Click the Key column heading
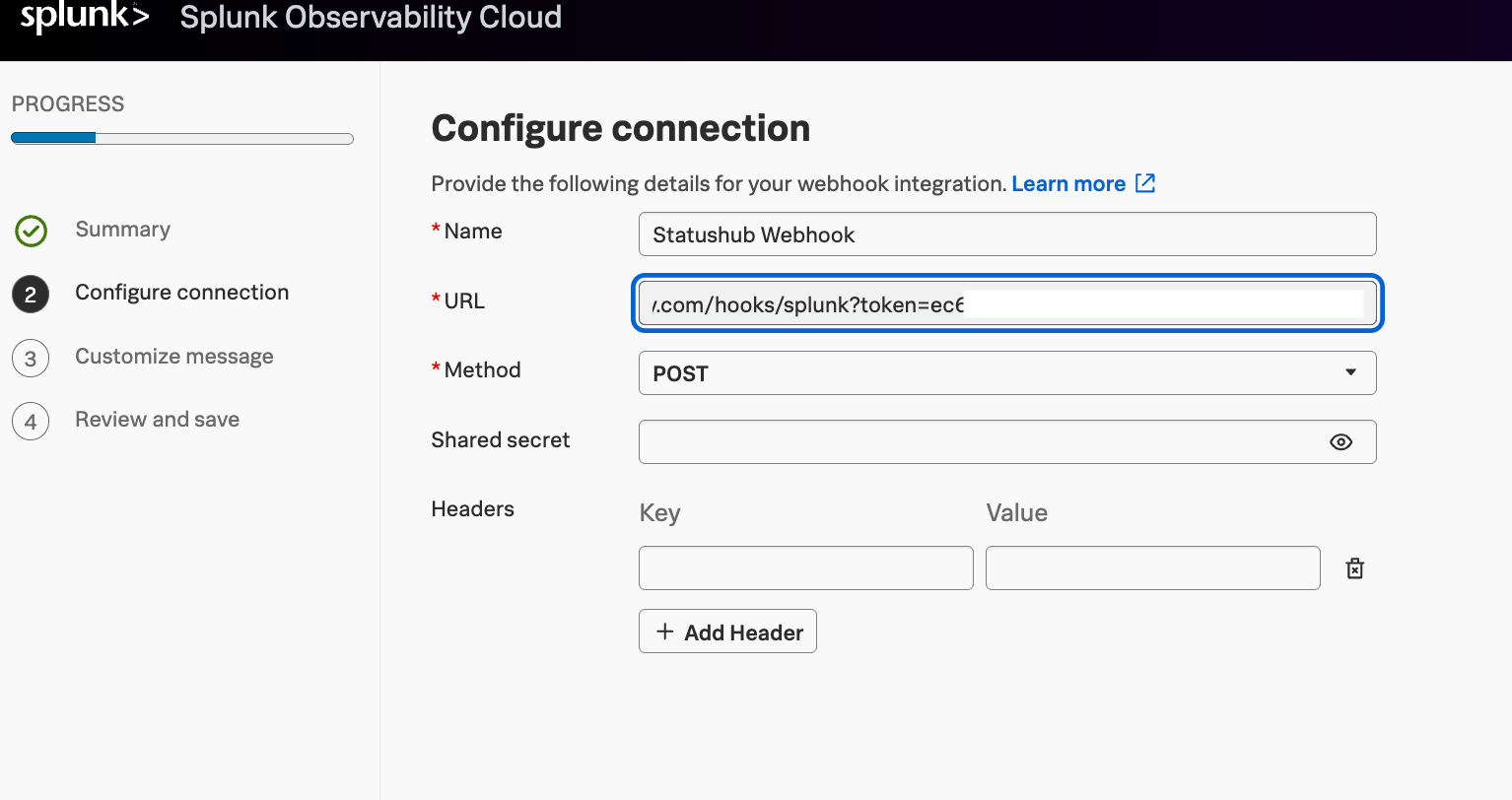The image size is (1512, 800). (x=660, y=513)
